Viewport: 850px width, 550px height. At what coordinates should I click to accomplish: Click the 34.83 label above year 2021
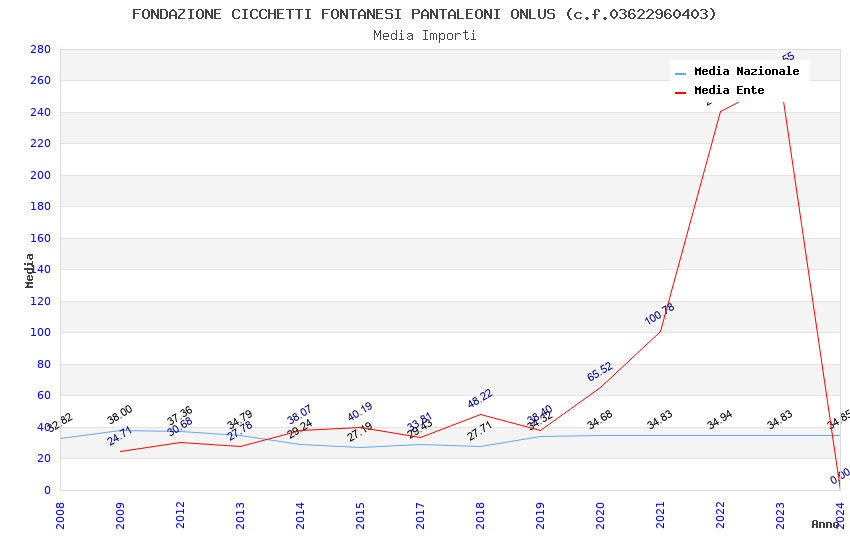[x=660, y=420]
